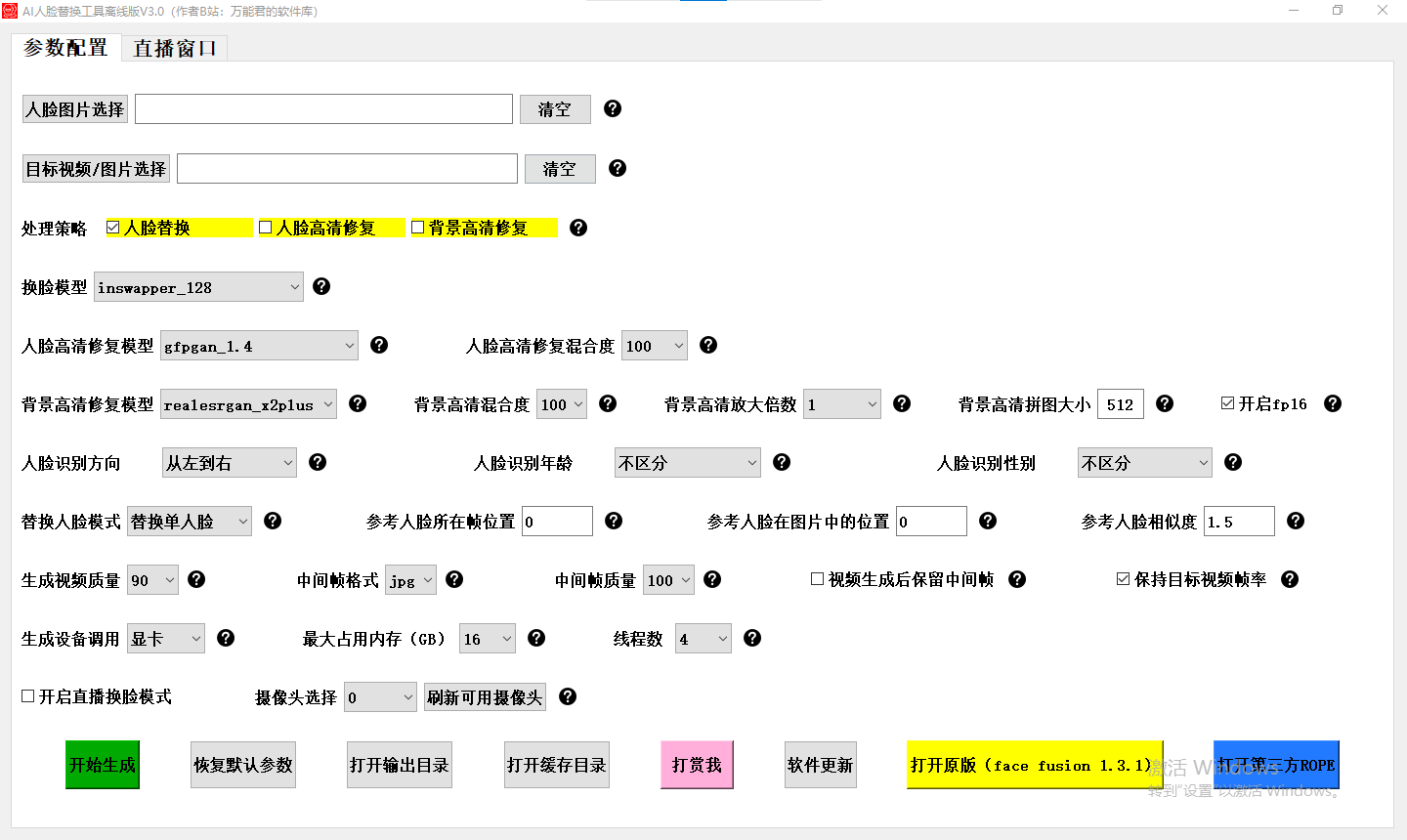Click the 目标视频/图片选择 input field
This screenshot has width=1407, height=840.
tap(346, 168)
